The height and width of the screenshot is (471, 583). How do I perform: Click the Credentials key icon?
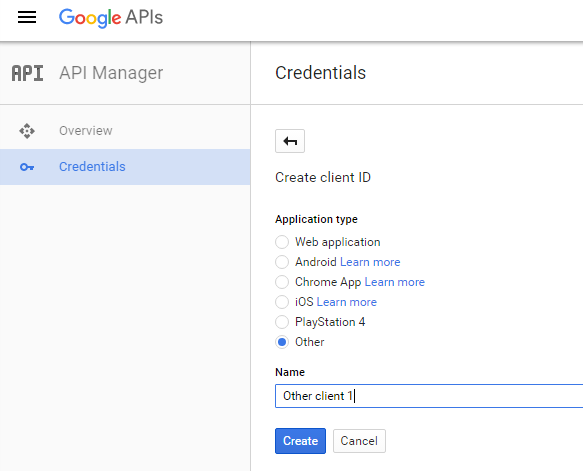[x=27, y=167]
